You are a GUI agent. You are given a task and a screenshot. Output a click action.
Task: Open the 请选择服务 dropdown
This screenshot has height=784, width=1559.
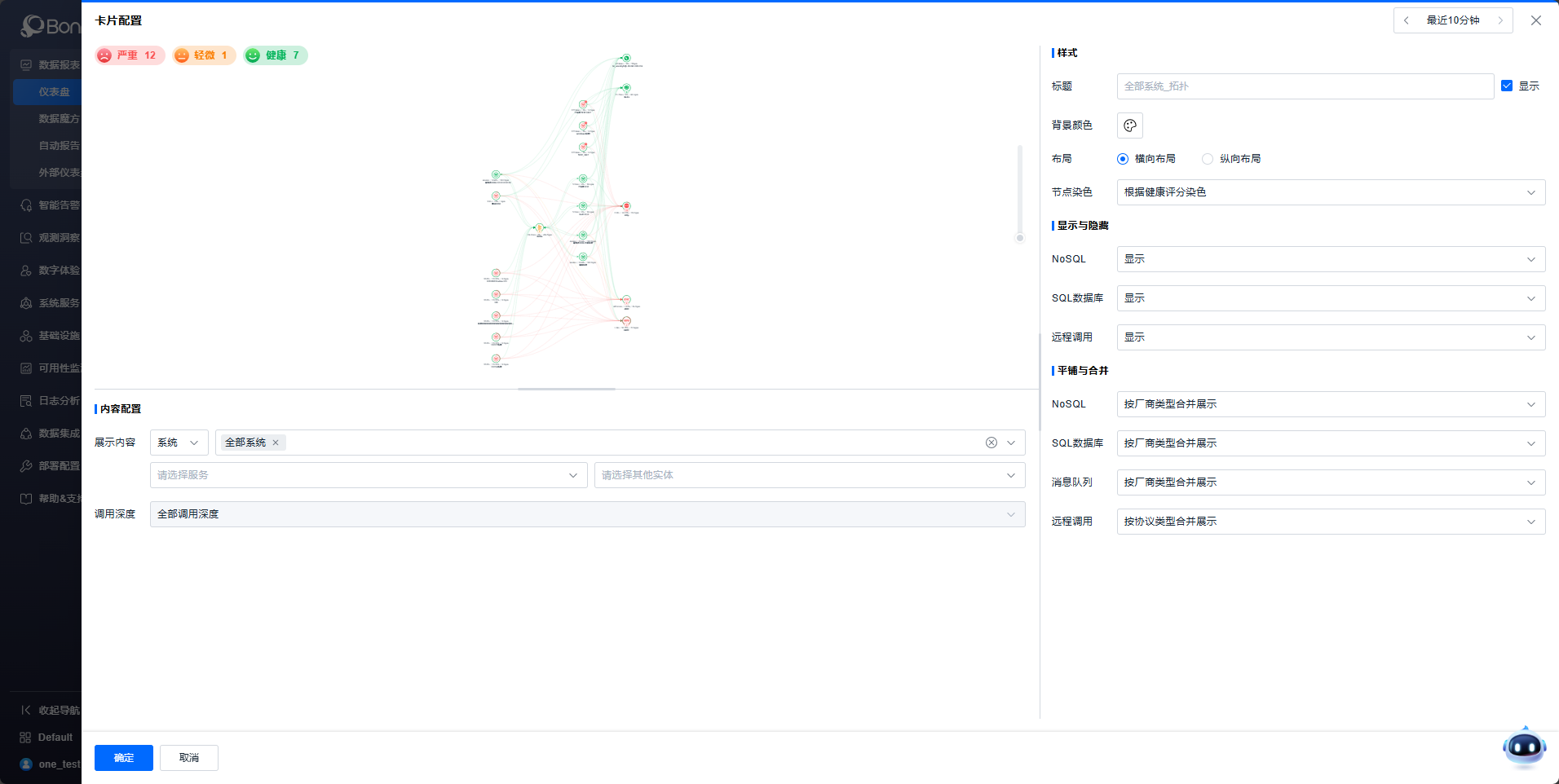368,475
